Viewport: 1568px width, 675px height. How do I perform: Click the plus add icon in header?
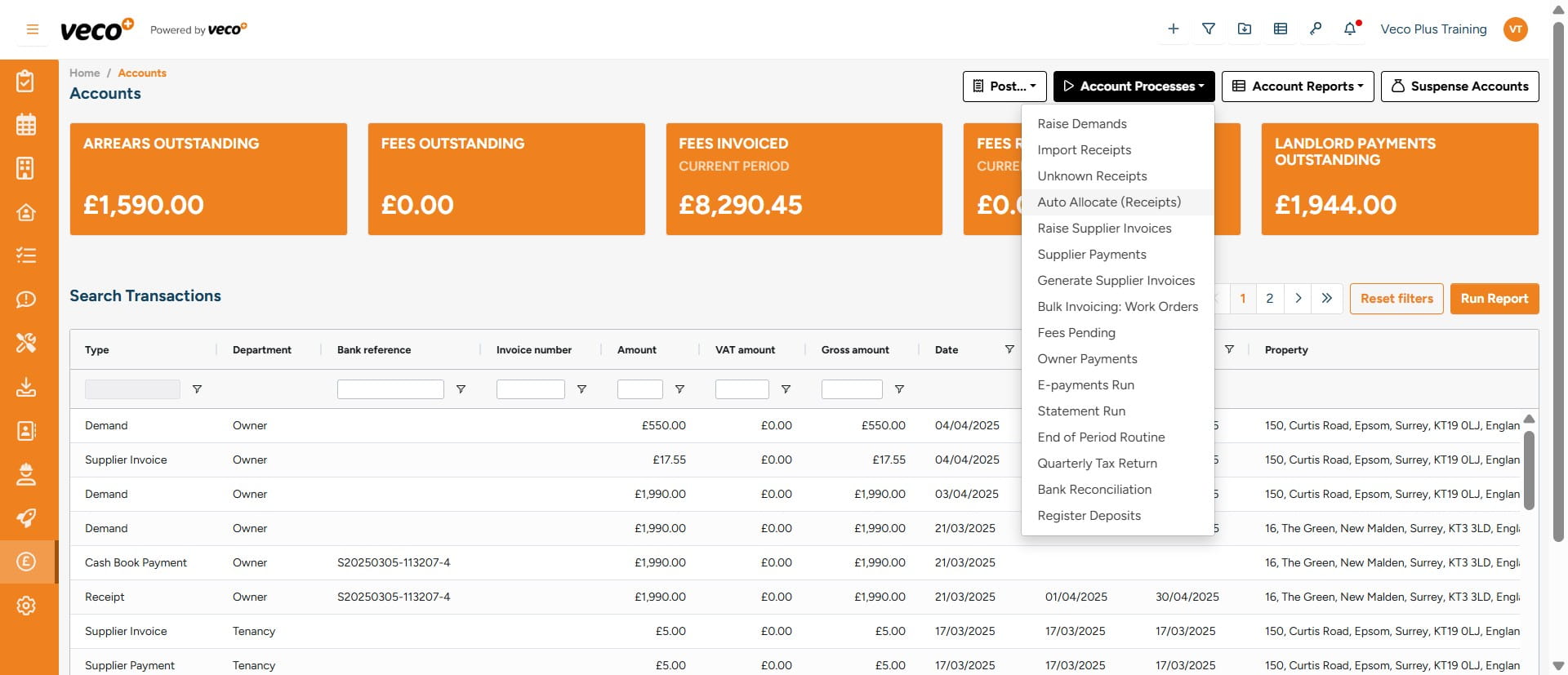pos(1173,29)
